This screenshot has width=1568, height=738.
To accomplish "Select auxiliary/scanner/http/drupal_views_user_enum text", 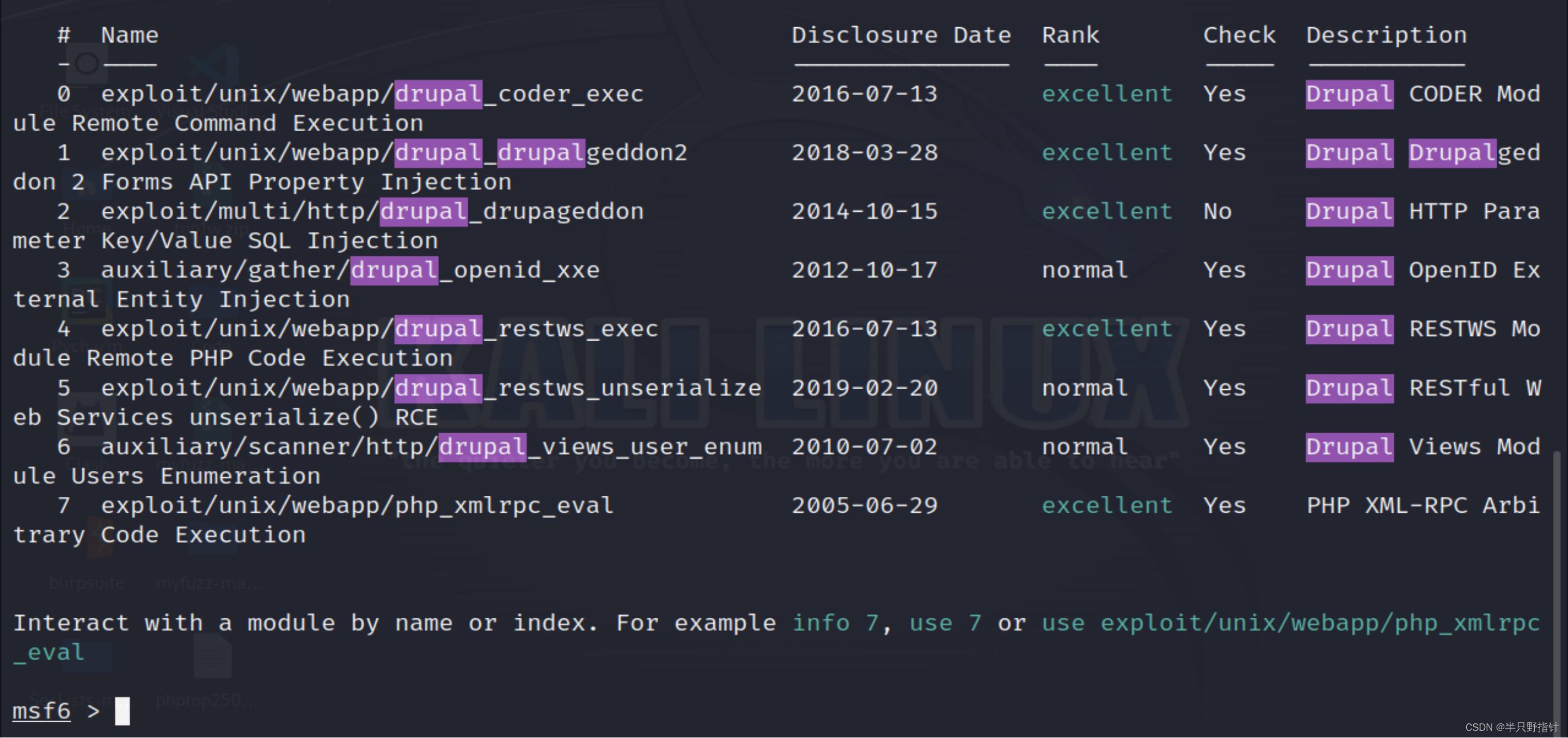I will tap(431, 447).
